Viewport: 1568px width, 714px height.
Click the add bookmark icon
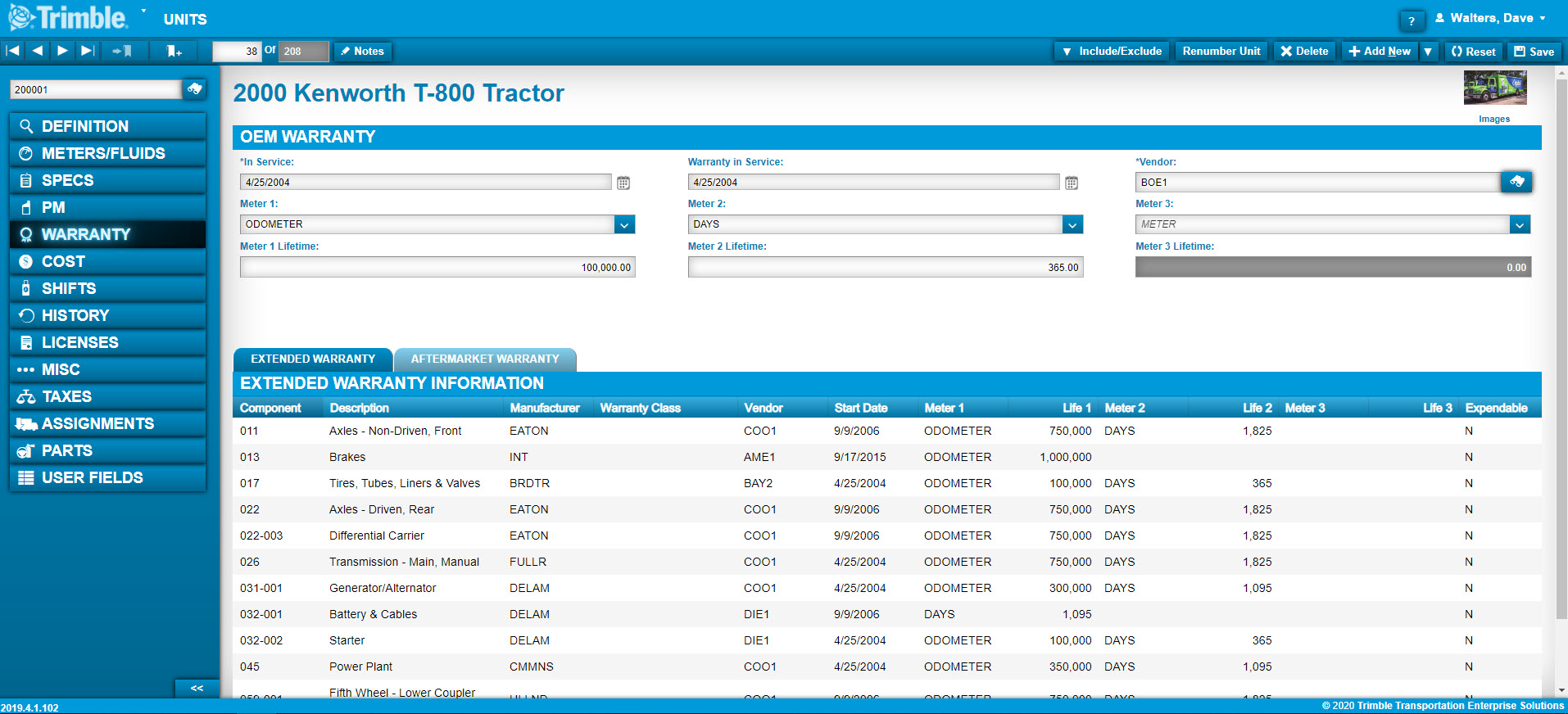(174, 51)
